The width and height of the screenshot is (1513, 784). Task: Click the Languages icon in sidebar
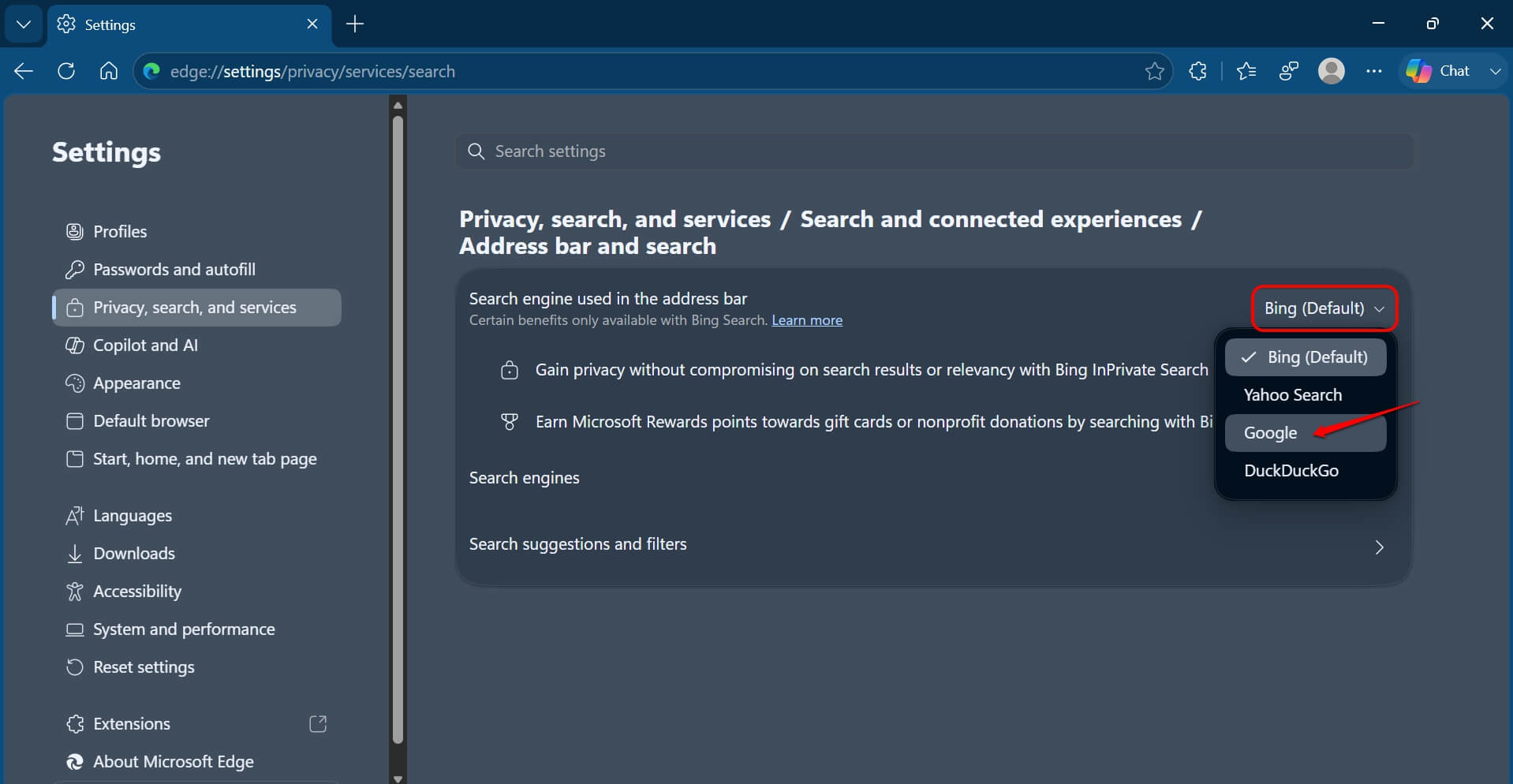point(75,515)
